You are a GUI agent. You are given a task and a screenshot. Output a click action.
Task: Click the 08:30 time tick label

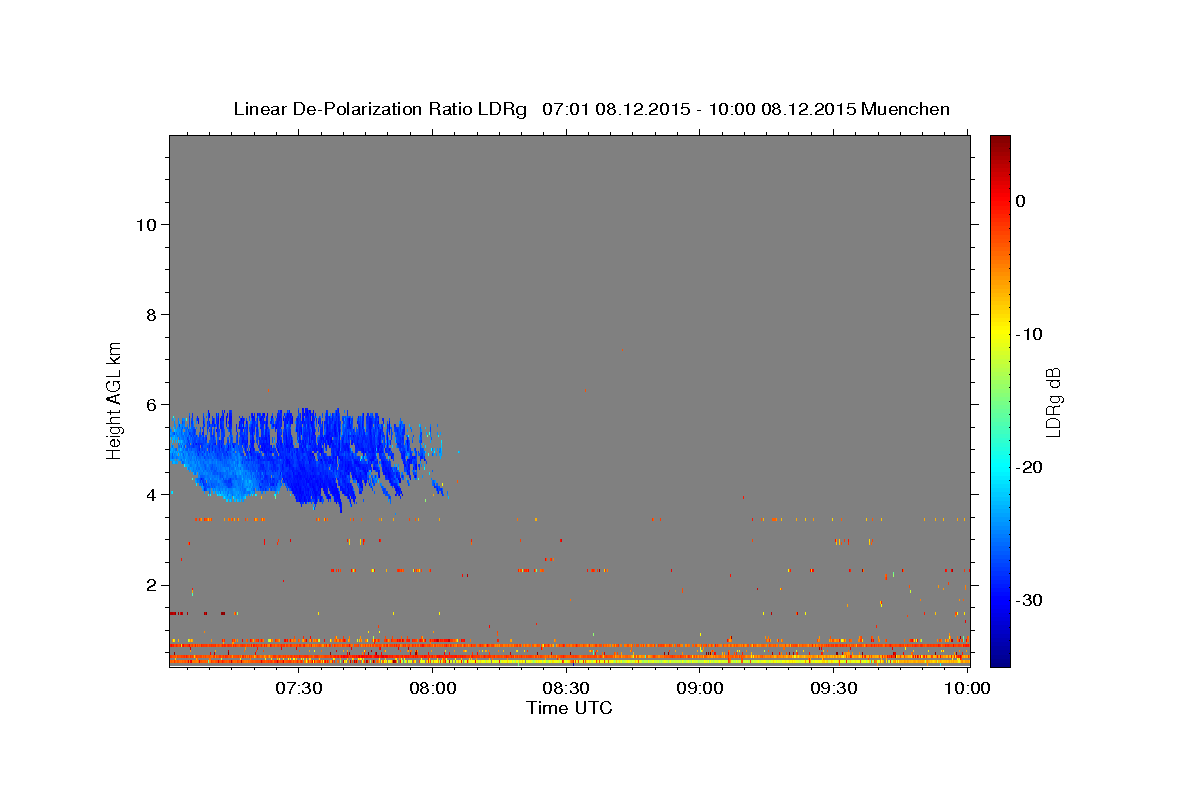point(566,688)
